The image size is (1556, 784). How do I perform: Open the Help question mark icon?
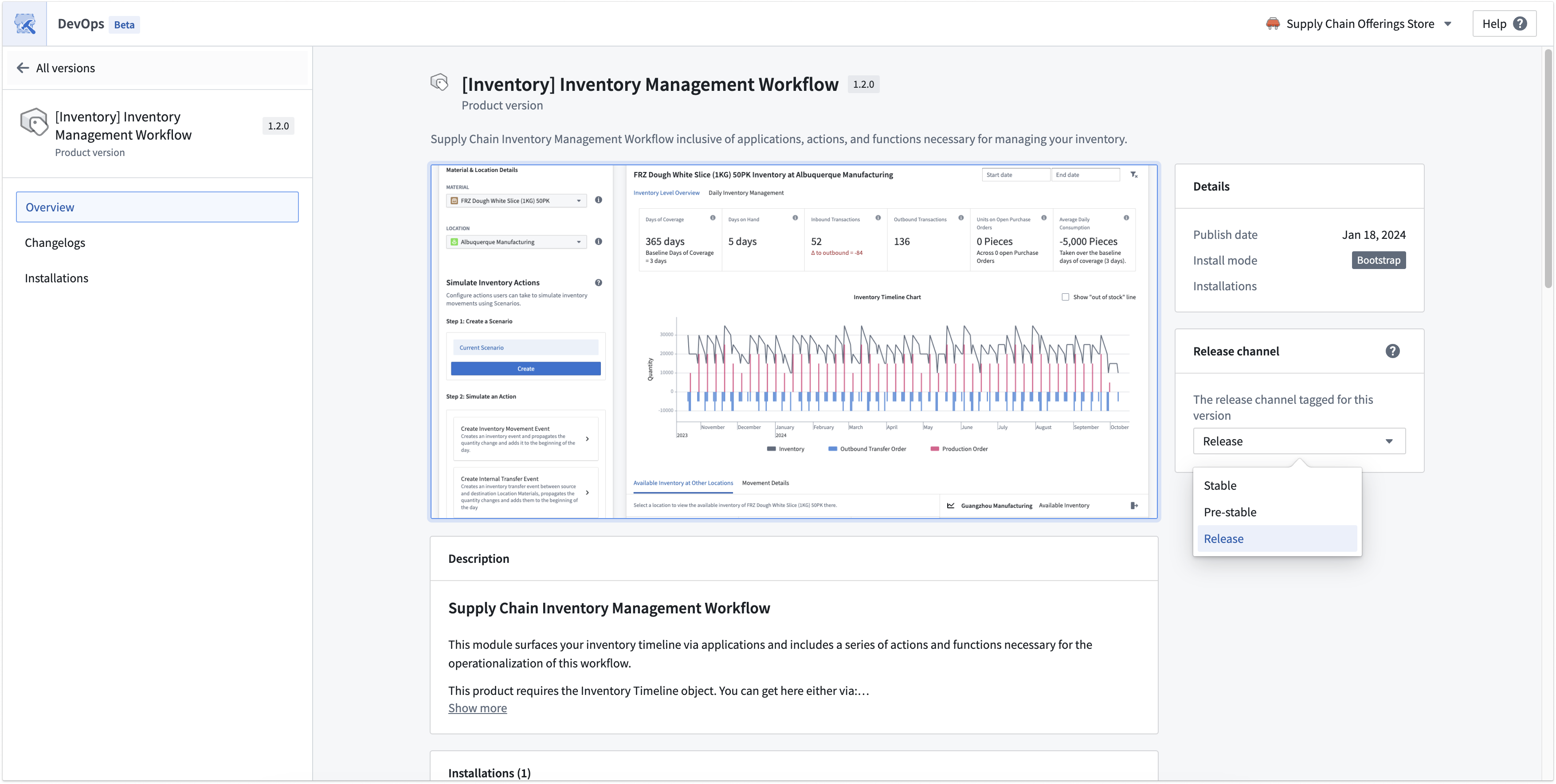point(1520,23)
